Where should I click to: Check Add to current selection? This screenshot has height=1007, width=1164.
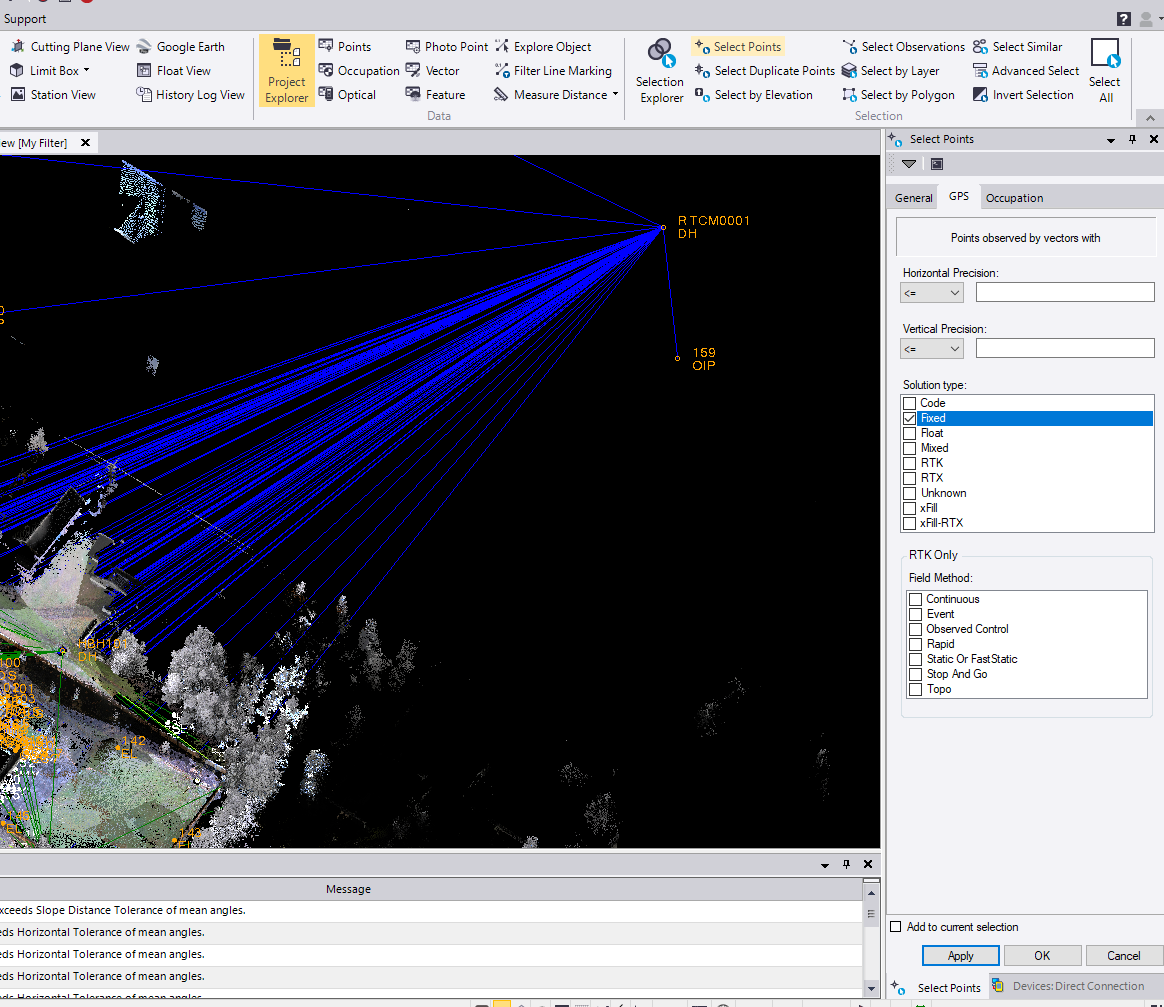896,927
